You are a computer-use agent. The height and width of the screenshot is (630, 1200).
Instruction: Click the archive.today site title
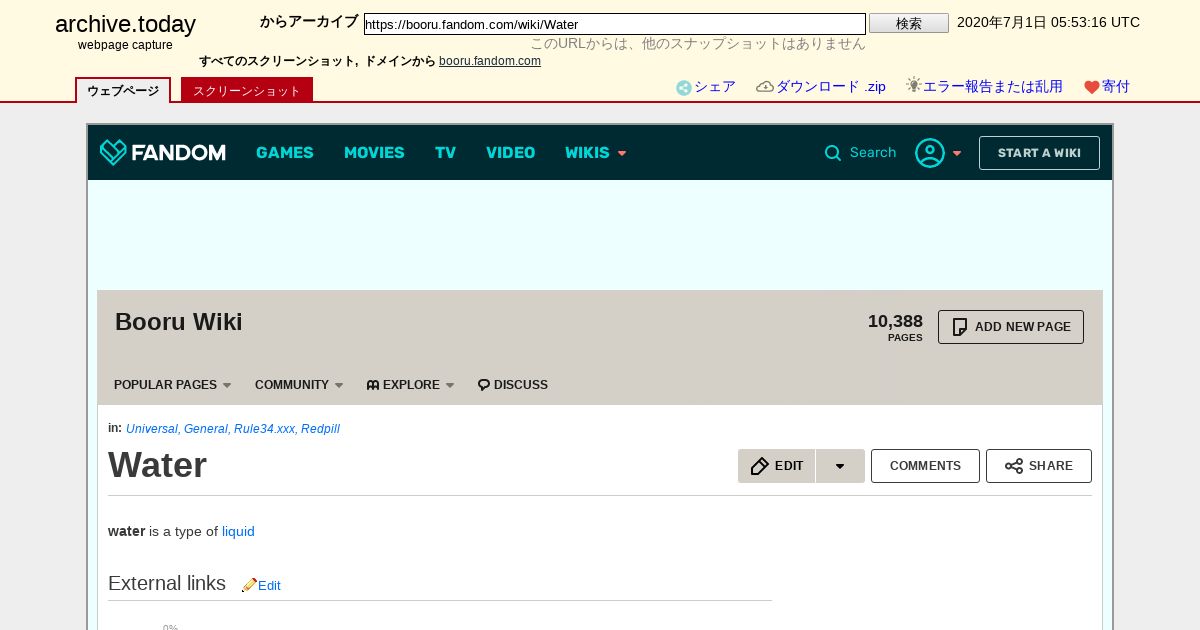(x=125, y=24)
